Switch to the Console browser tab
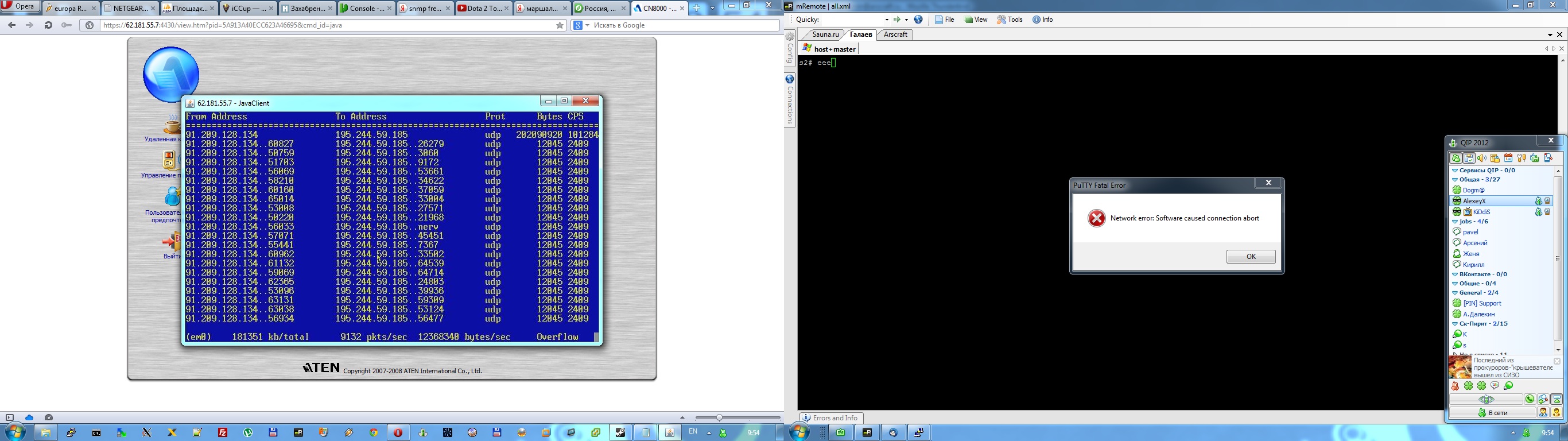 coord(365,8)
